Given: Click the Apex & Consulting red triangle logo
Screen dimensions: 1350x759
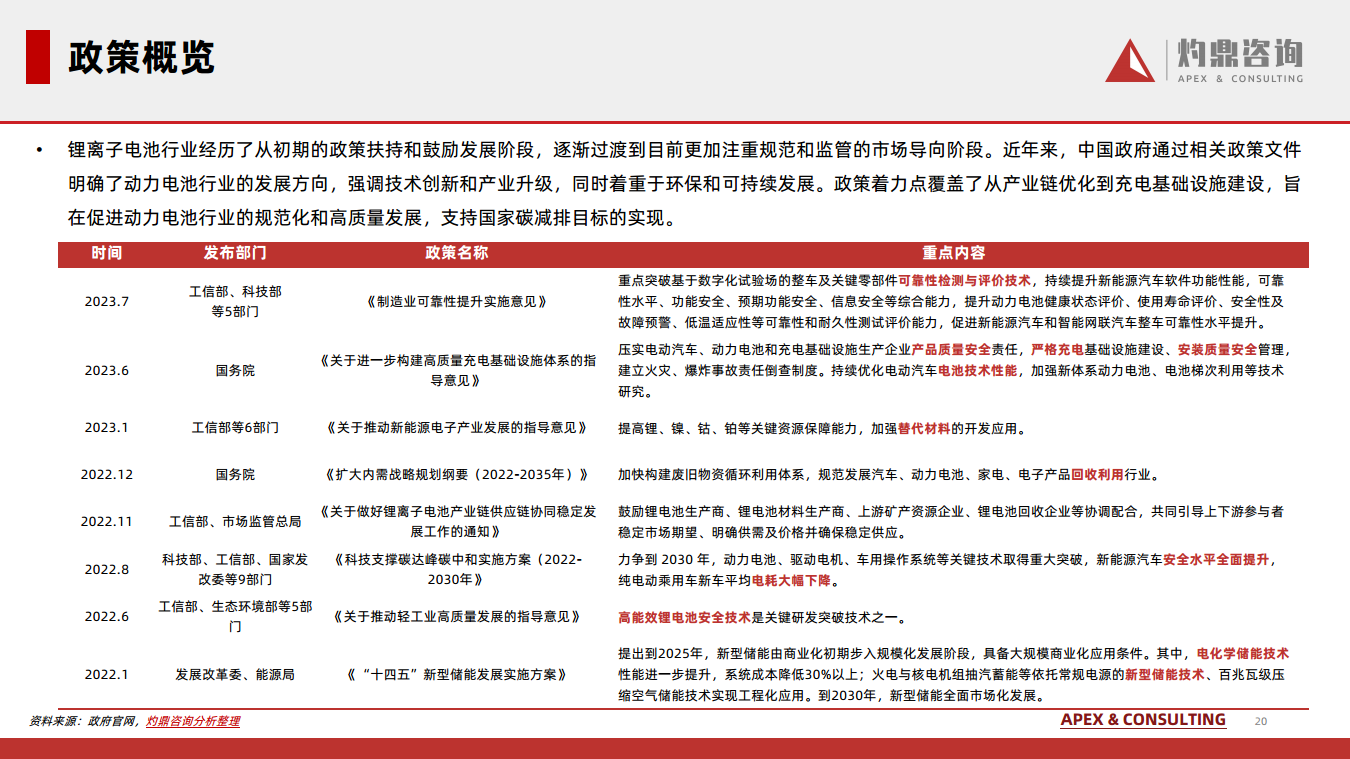Looking at the screenshot, I should (1130, 61).
